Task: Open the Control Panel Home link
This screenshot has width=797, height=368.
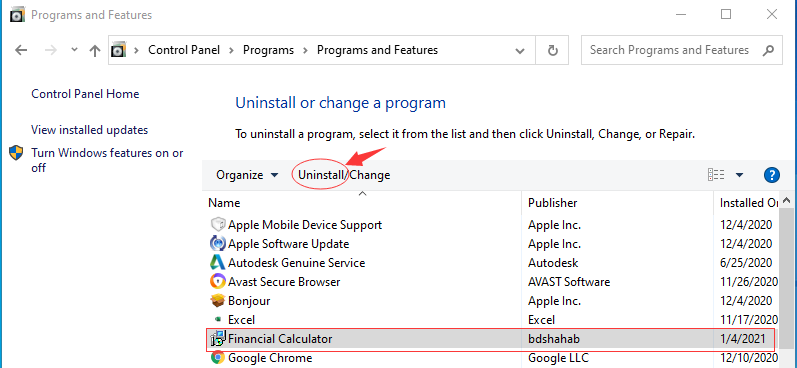Action: (x=85, y=94)
